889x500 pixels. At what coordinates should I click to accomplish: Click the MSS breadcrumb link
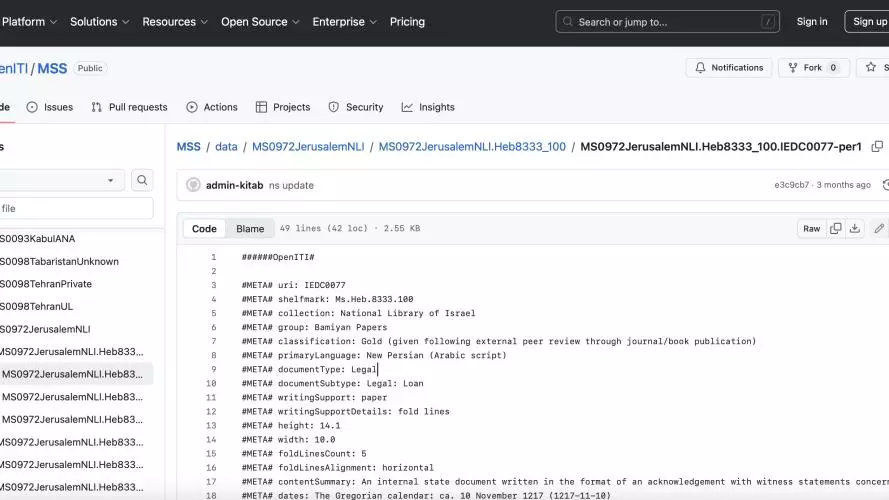coord(188,147)
